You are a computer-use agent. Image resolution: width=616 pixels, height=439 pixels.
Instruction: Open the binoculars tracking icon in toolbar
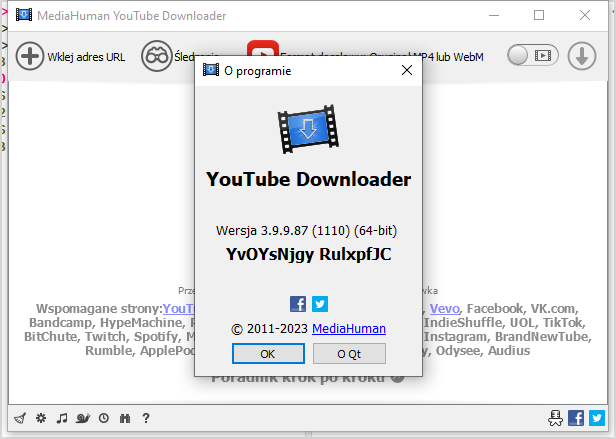coord(157,56)
